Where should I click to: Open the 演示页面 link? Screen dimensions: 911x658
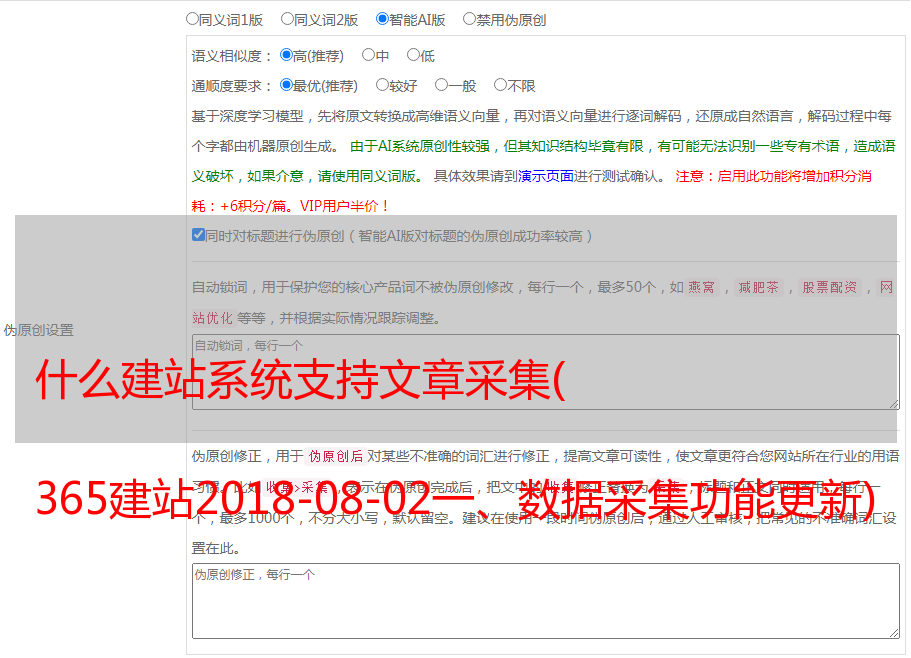coord(545,176)
